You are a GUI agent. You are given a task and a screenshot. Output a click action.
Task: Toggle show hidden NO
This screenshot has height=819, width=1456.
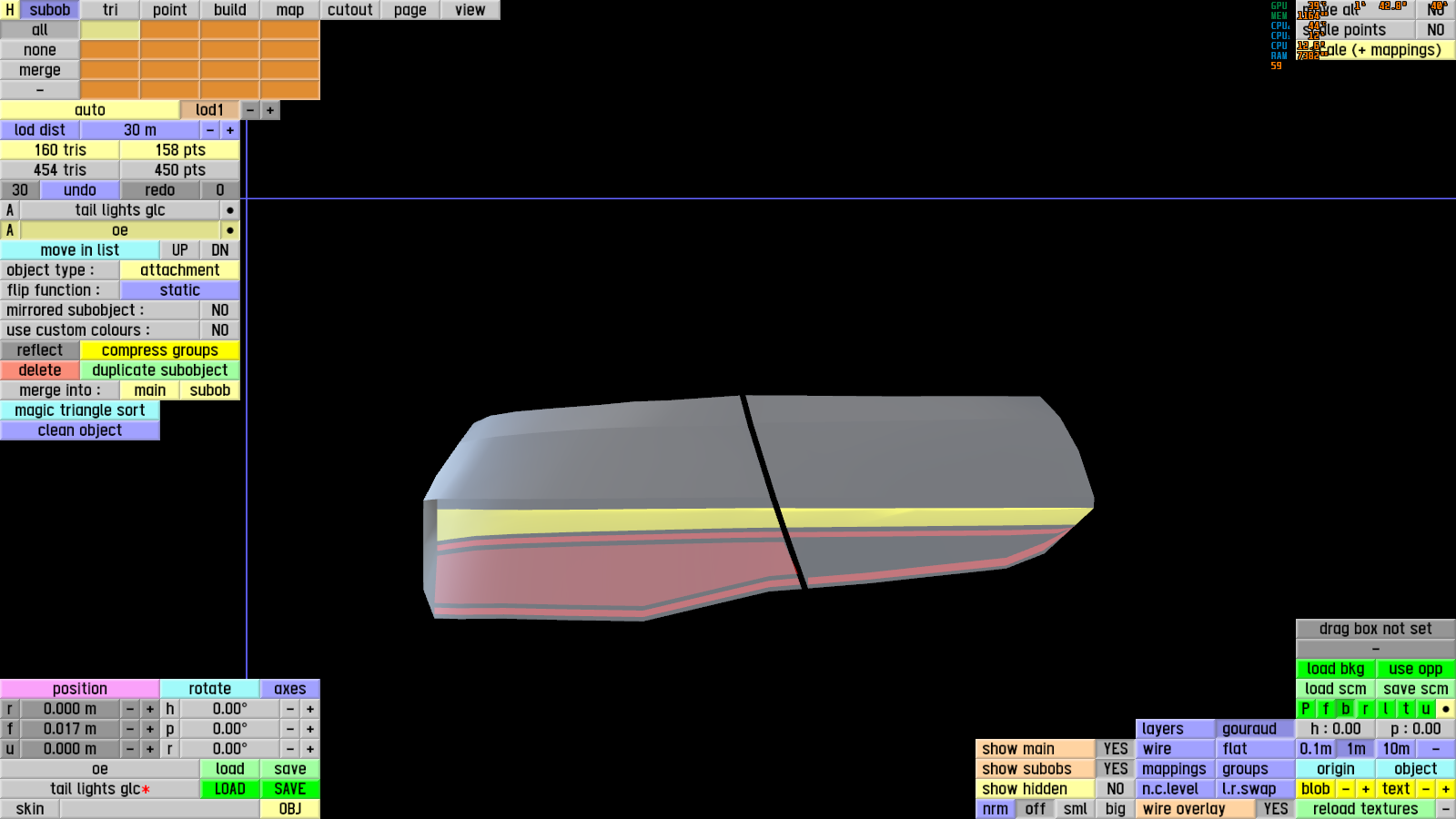[x=1116, y=789]
